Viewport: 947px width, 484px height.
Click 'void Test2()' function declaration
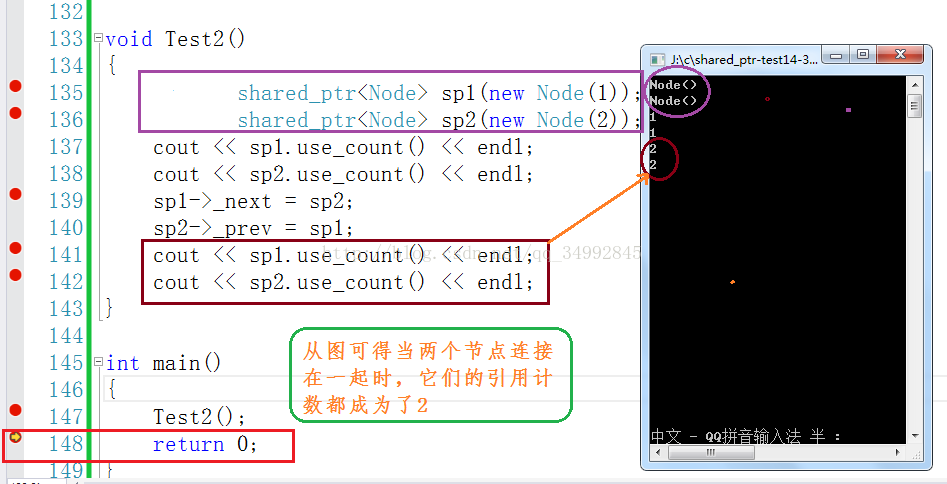[x=175, y=40]
